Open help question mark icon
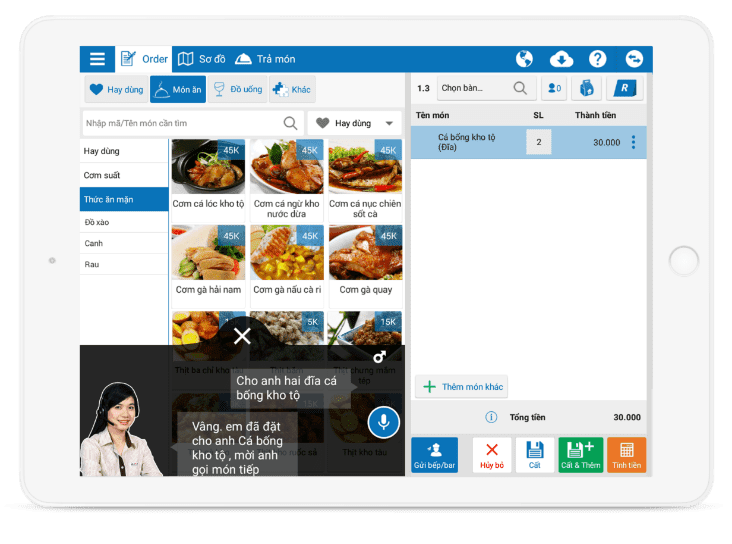The width and height of the screenshot is (732, 544). tap(597, 59)
